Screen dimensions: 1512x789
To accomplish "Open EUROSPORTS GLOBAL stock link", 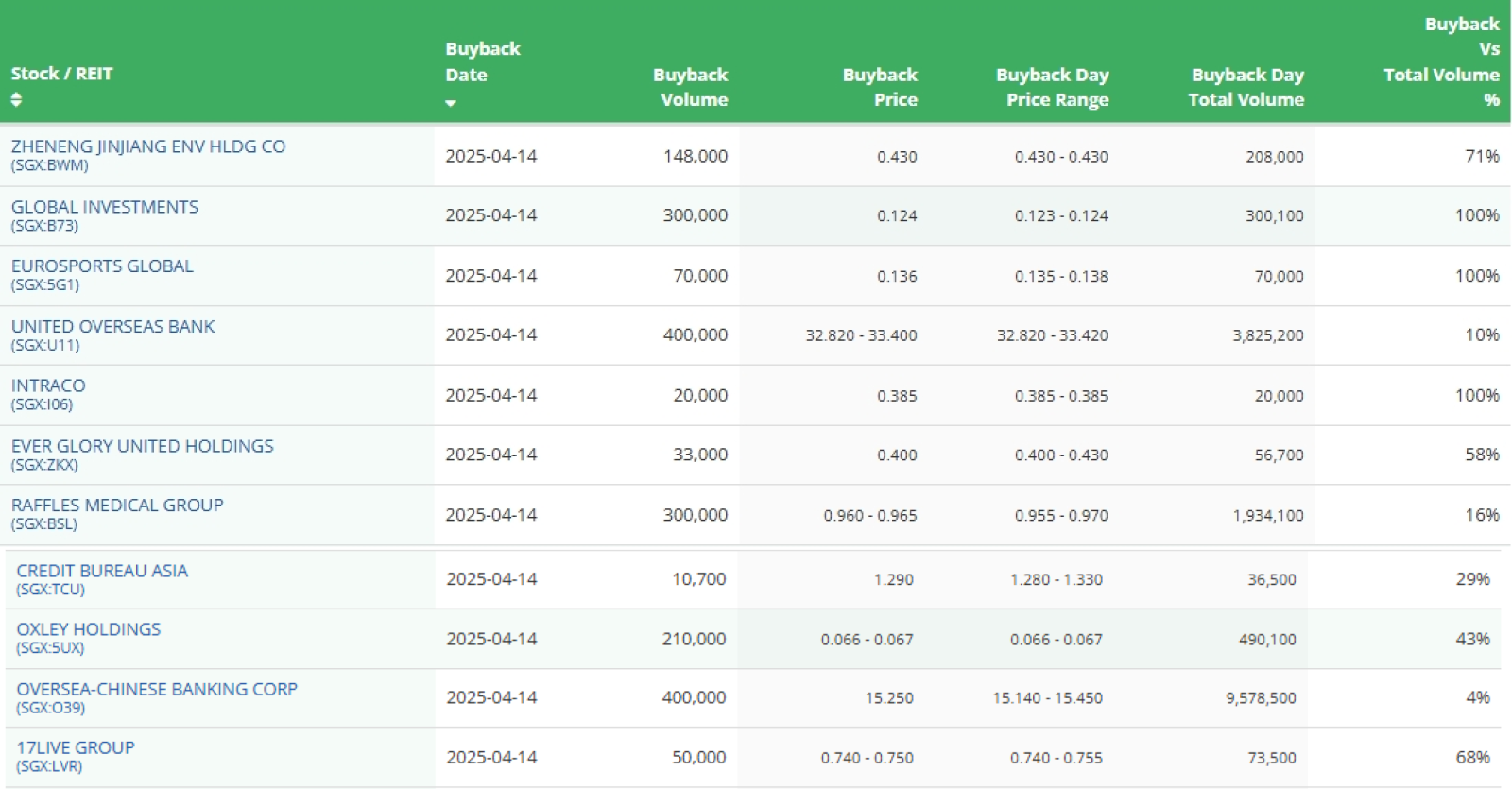I will pyautogui.click(x=102, y=266).
